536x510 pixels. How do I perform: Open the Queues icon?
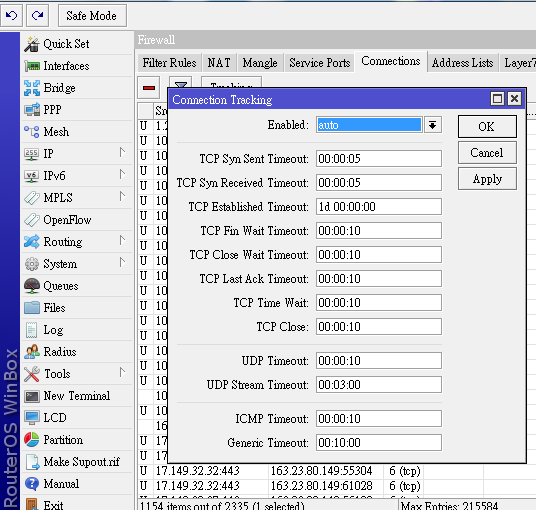[32, 286]
